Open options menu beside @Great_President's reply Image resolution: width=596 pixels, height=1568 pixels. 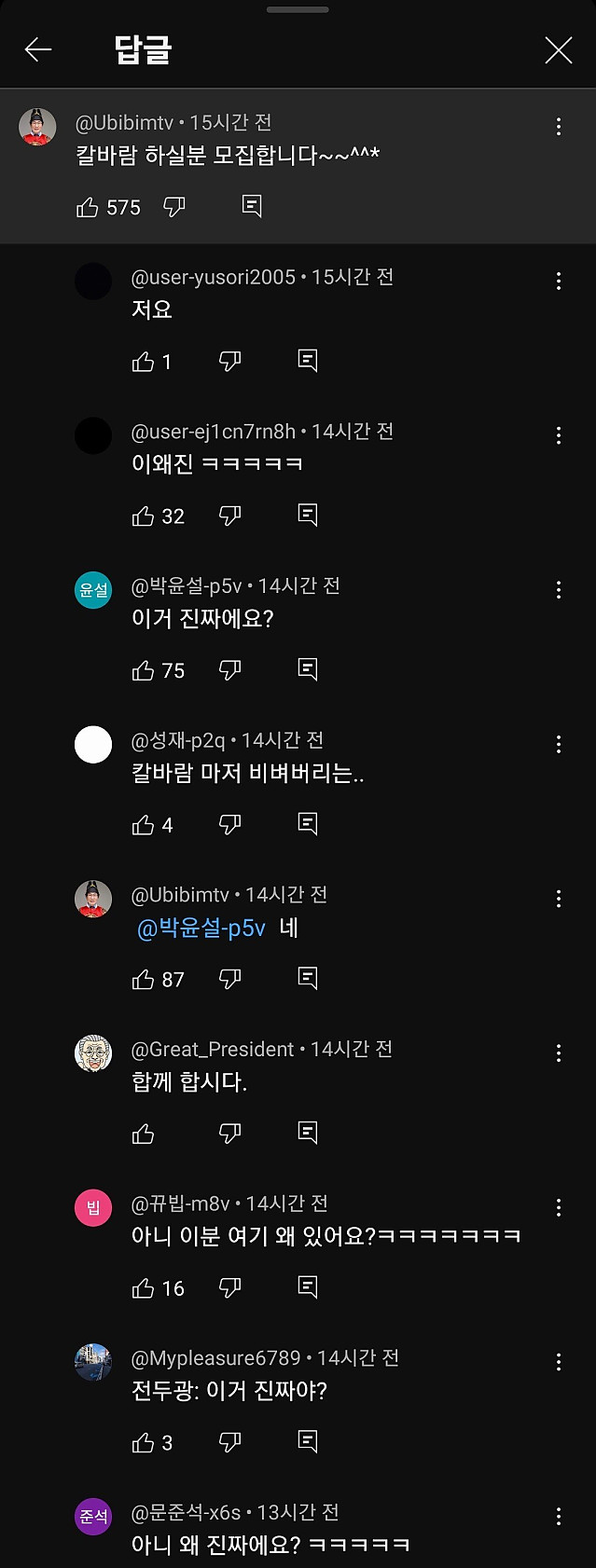point(558,1053)
